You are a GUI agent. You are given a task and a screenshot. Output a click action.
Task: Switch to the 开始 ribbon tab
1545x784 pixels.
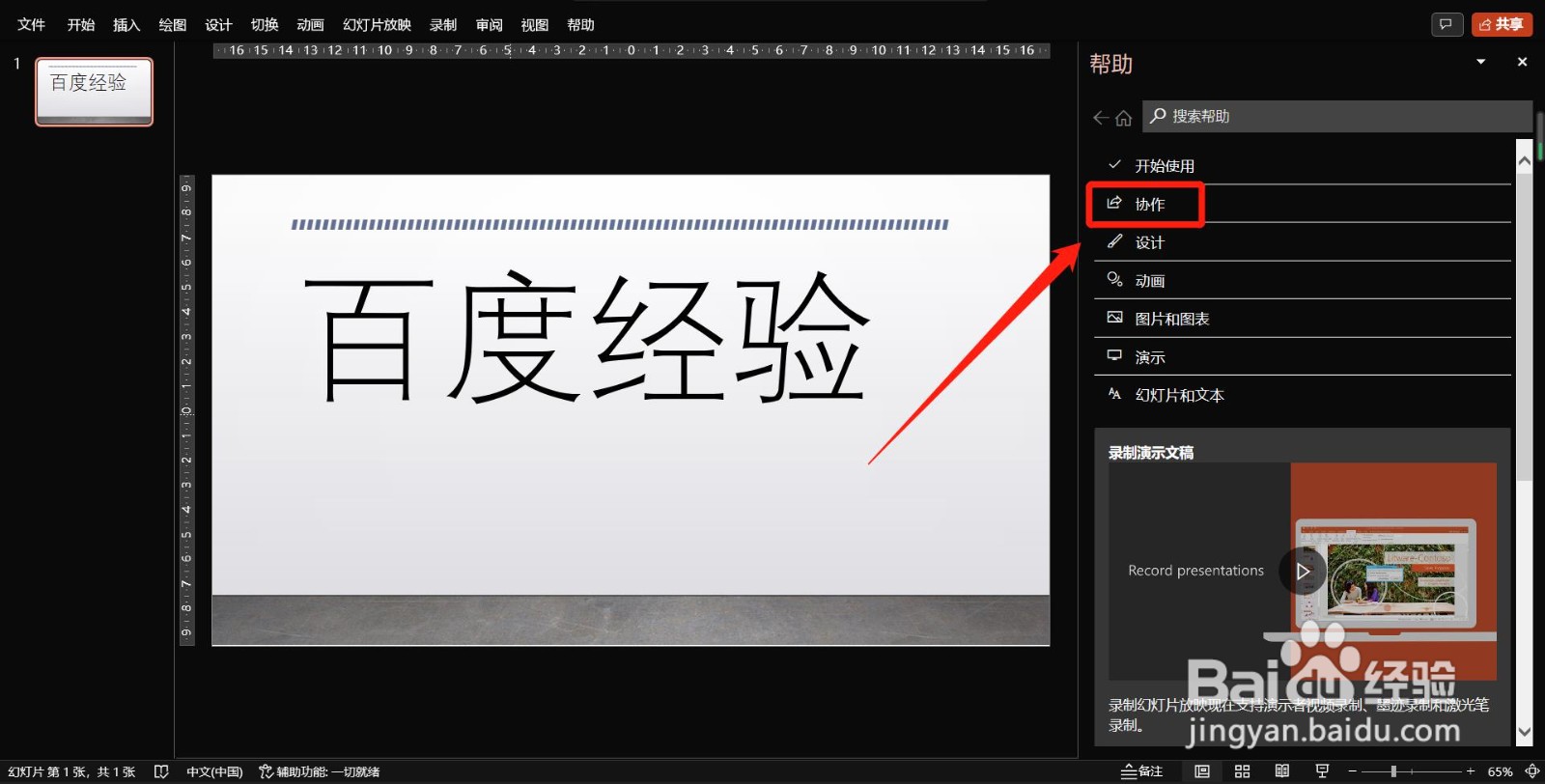81,25
